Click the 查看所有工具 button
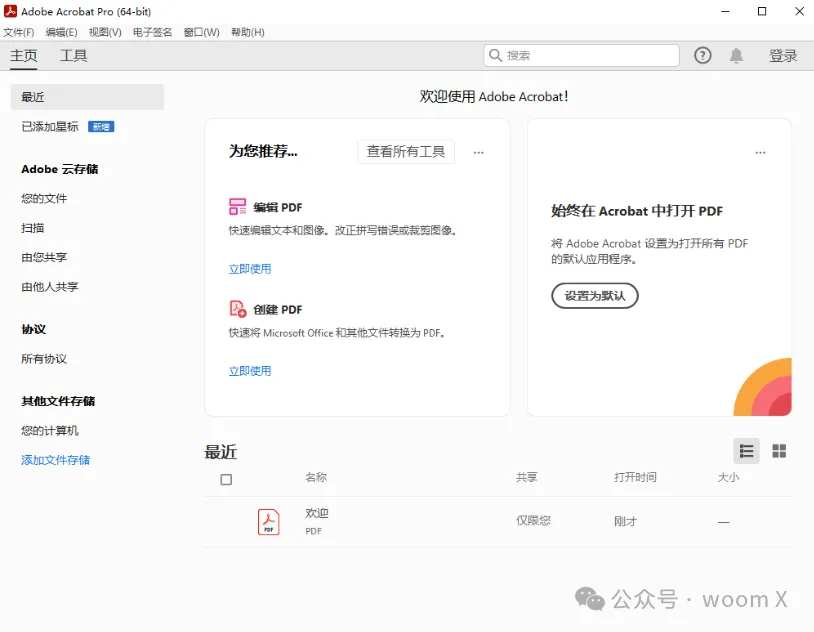The height and width of the screenshot is (632, 814). click(x=406, y=152)
